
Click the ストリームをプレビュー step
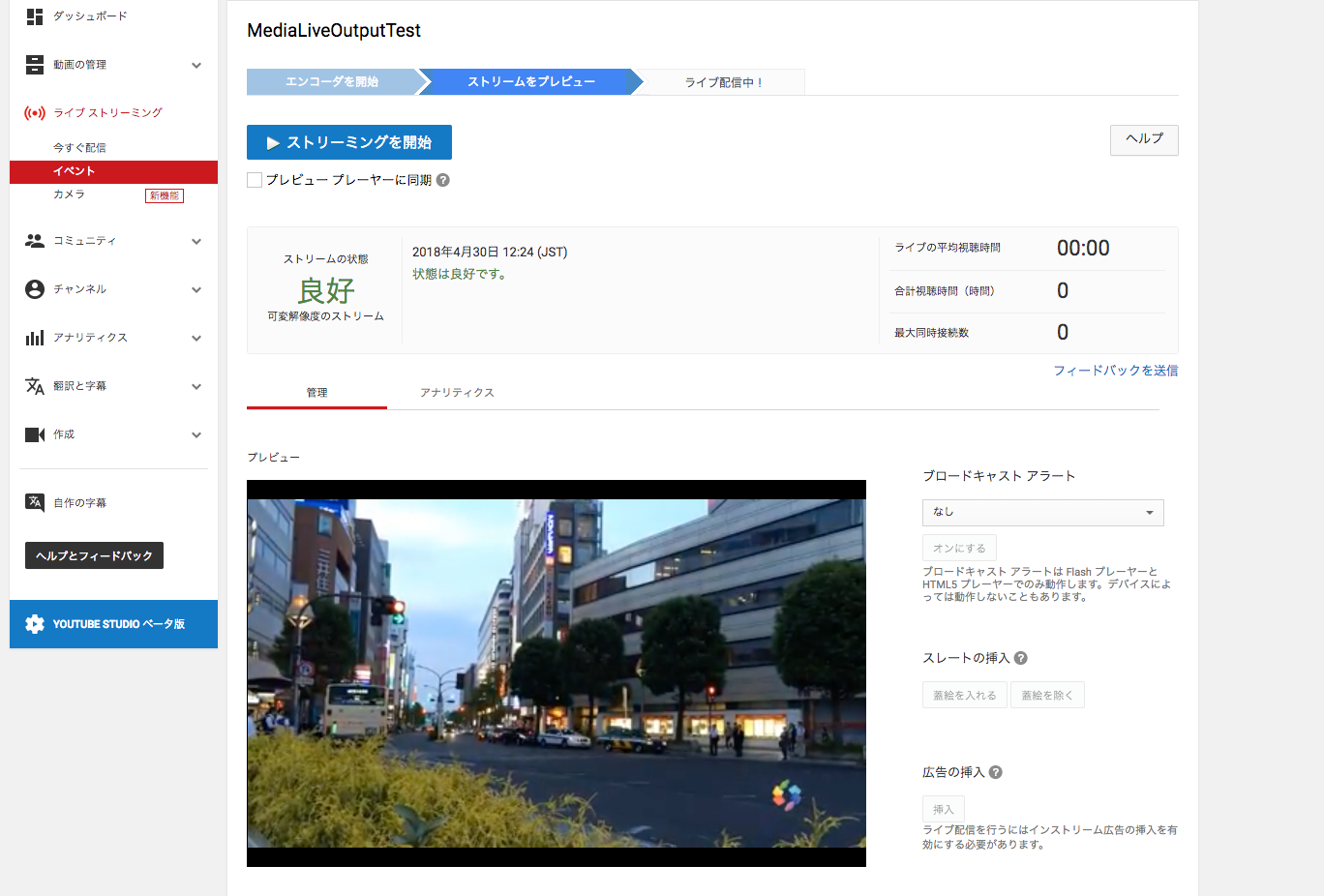531,82
